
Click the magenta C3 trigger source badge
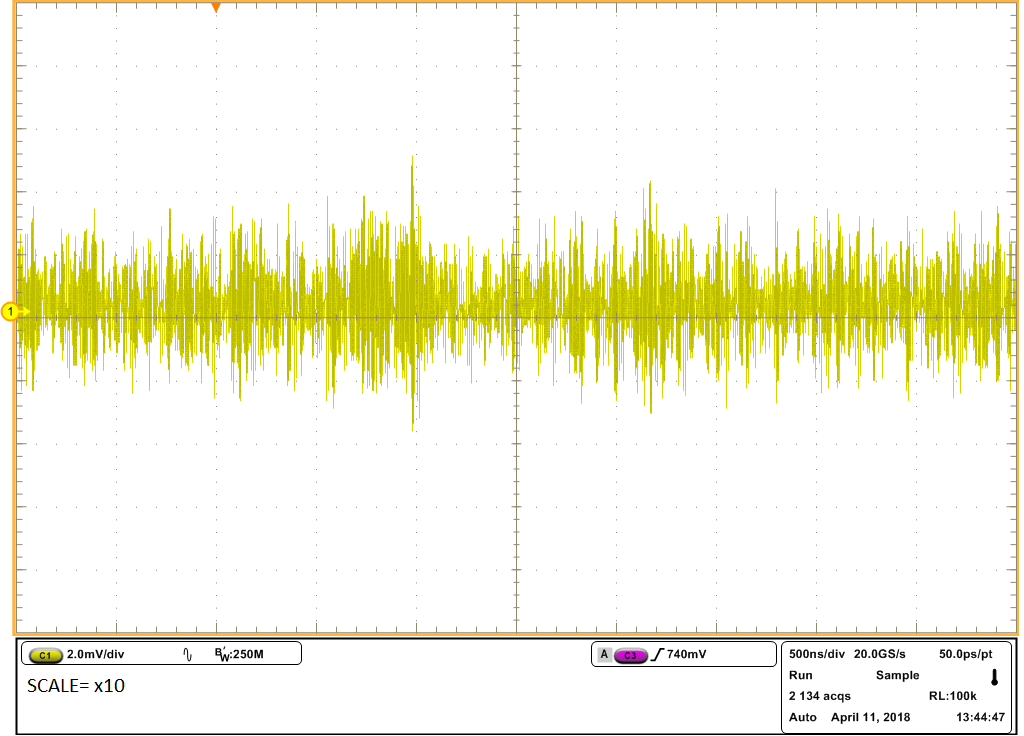coord(631,655)
